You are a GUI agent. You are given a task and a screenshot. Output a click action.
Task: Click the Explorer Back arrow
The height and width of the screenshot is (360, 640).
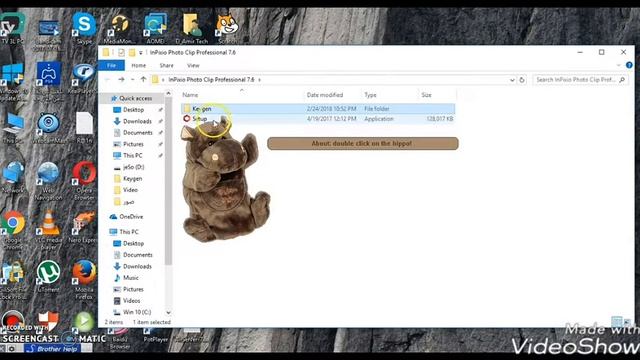(x=107, y=80)
